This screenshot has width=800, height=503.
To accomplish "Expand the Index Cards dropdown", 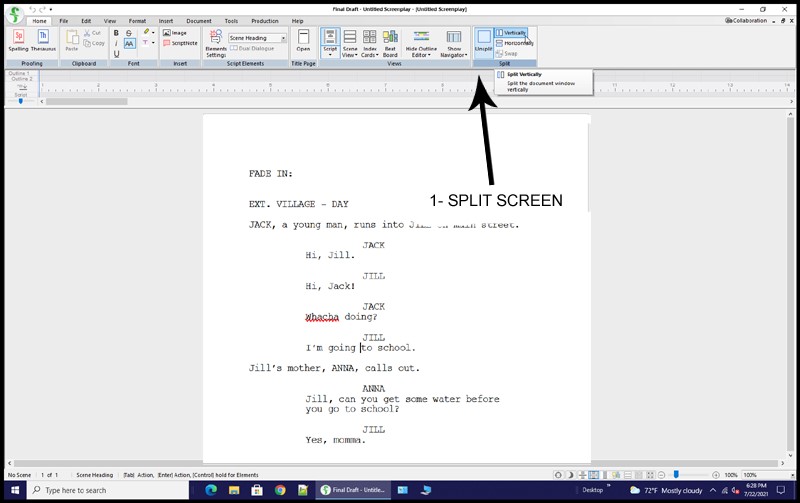I will point(369,42).
